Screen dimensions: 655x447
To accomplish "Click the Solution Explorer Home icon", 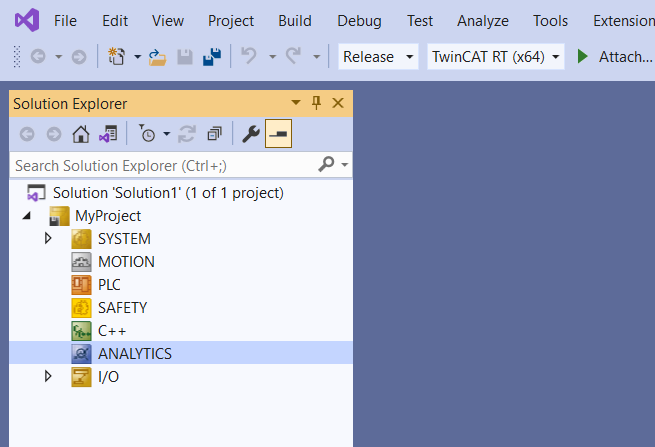I will coord(81,134).
